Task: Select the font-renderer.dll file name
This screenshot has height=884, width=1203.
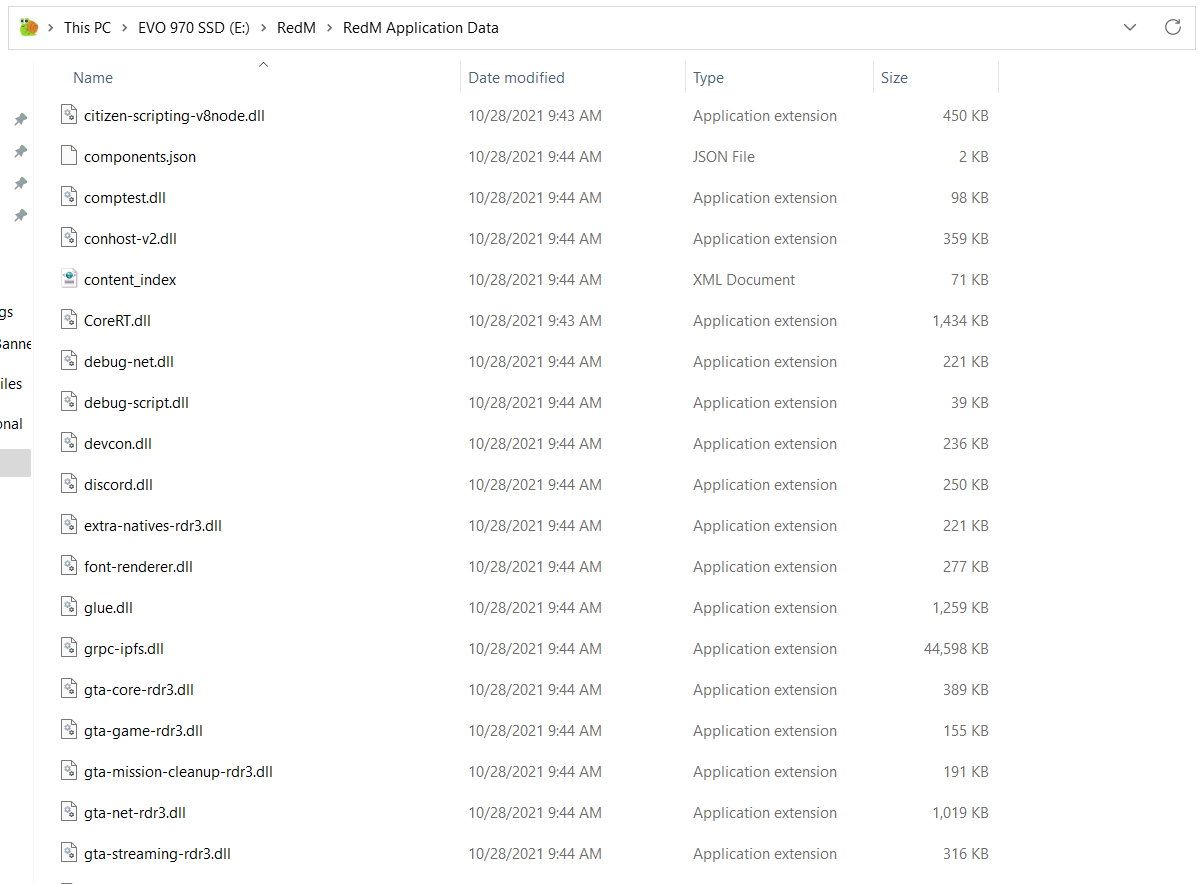Action: point(138,566)
